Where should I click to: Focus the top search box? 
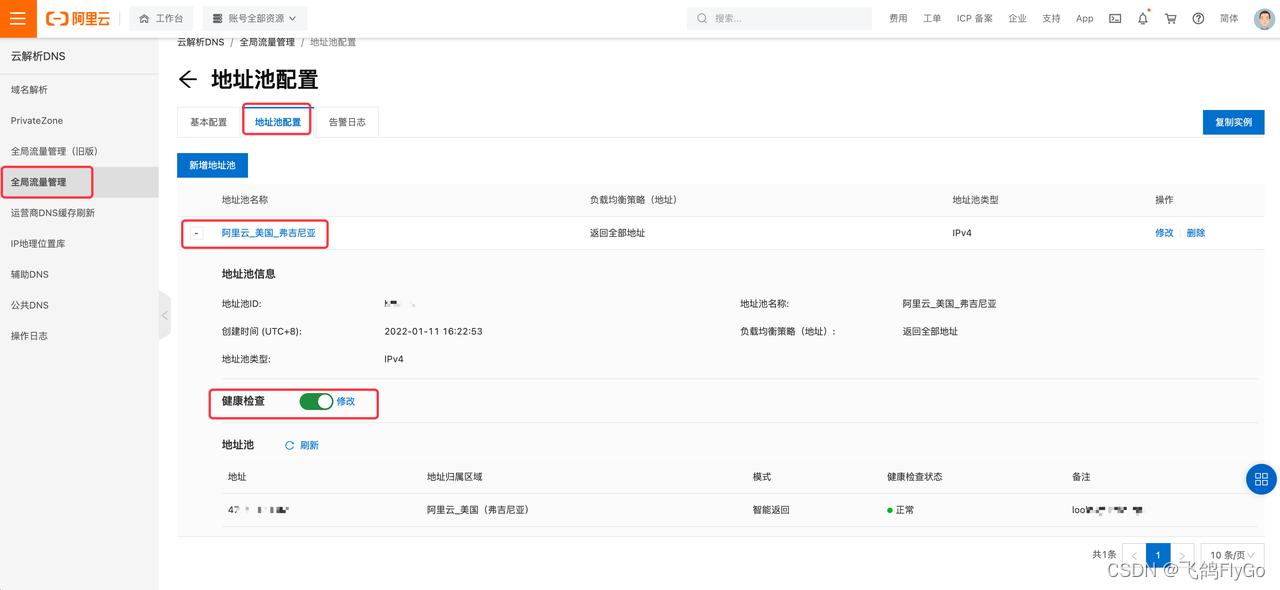click(779, 18)
